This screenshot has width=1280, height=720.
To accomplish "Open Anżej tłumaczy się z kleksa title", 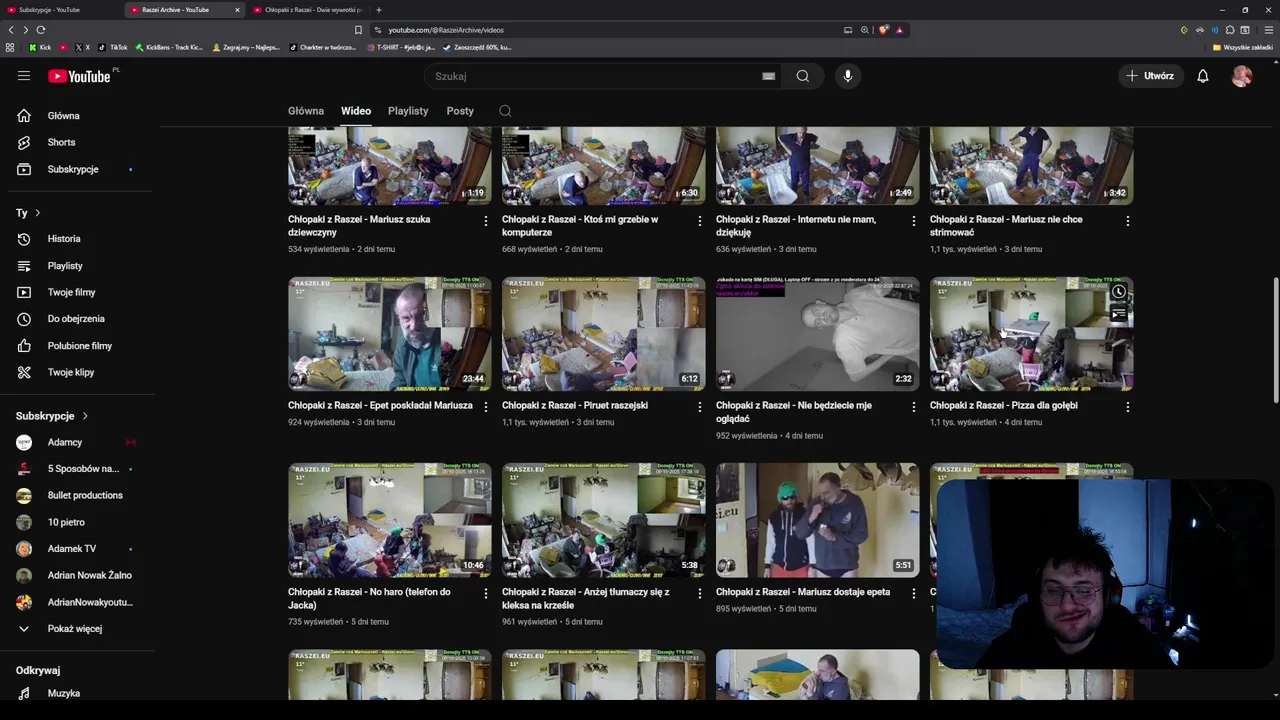I will coord(586,598).
